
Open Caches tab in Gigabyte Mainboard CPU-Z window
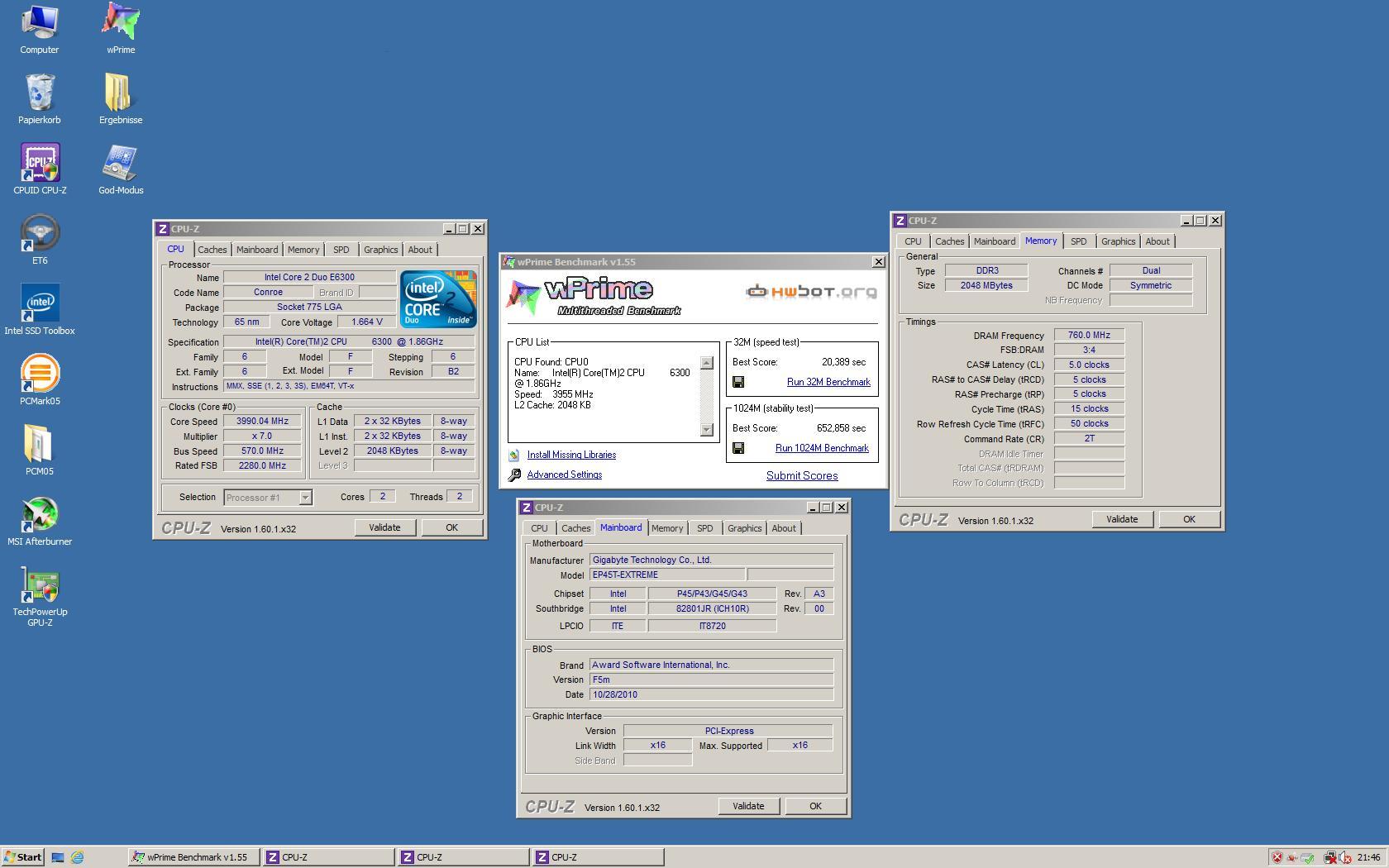(575, 528)
